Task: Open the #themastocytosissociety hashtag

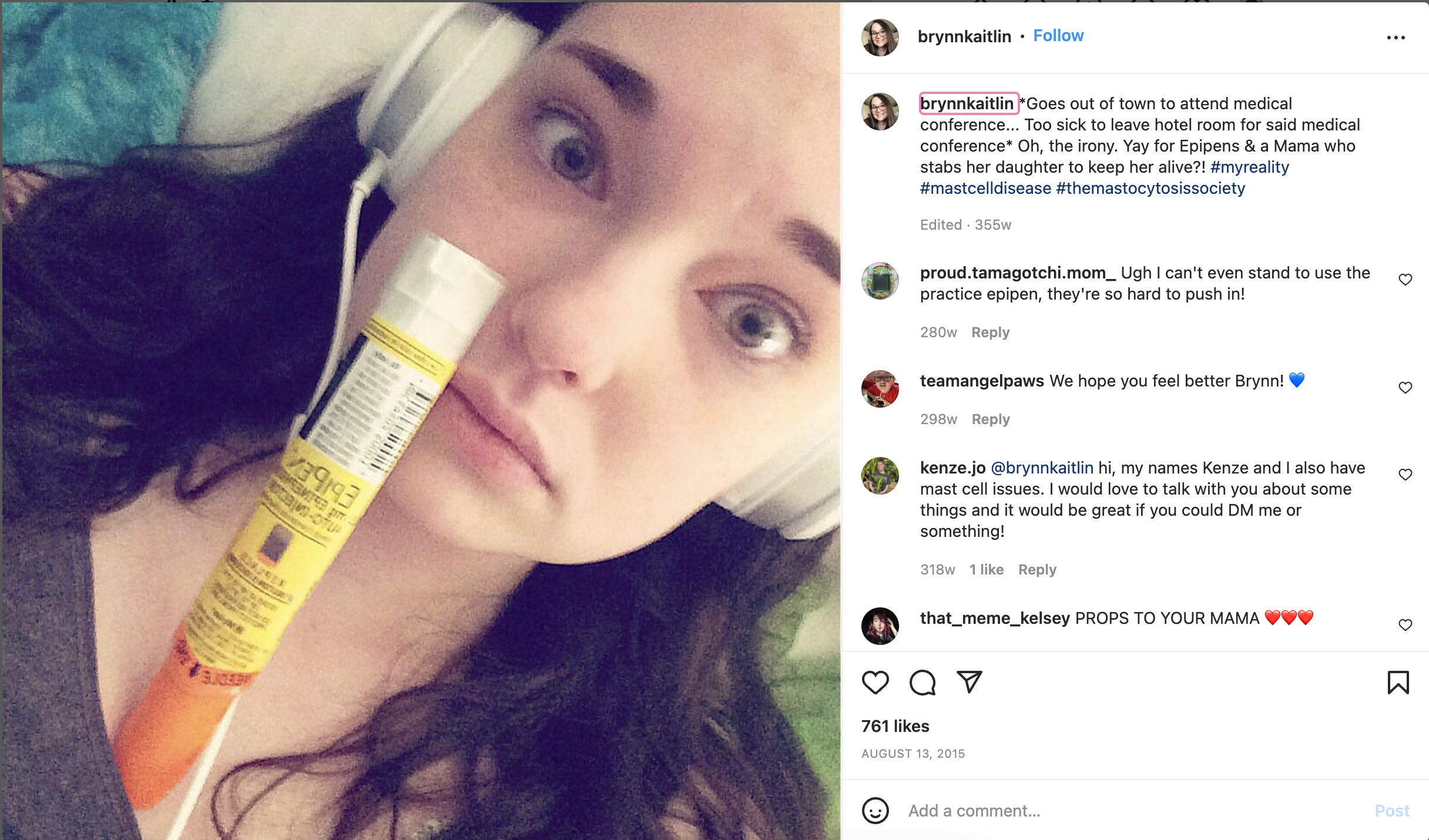Action: tap(1150, 189)
